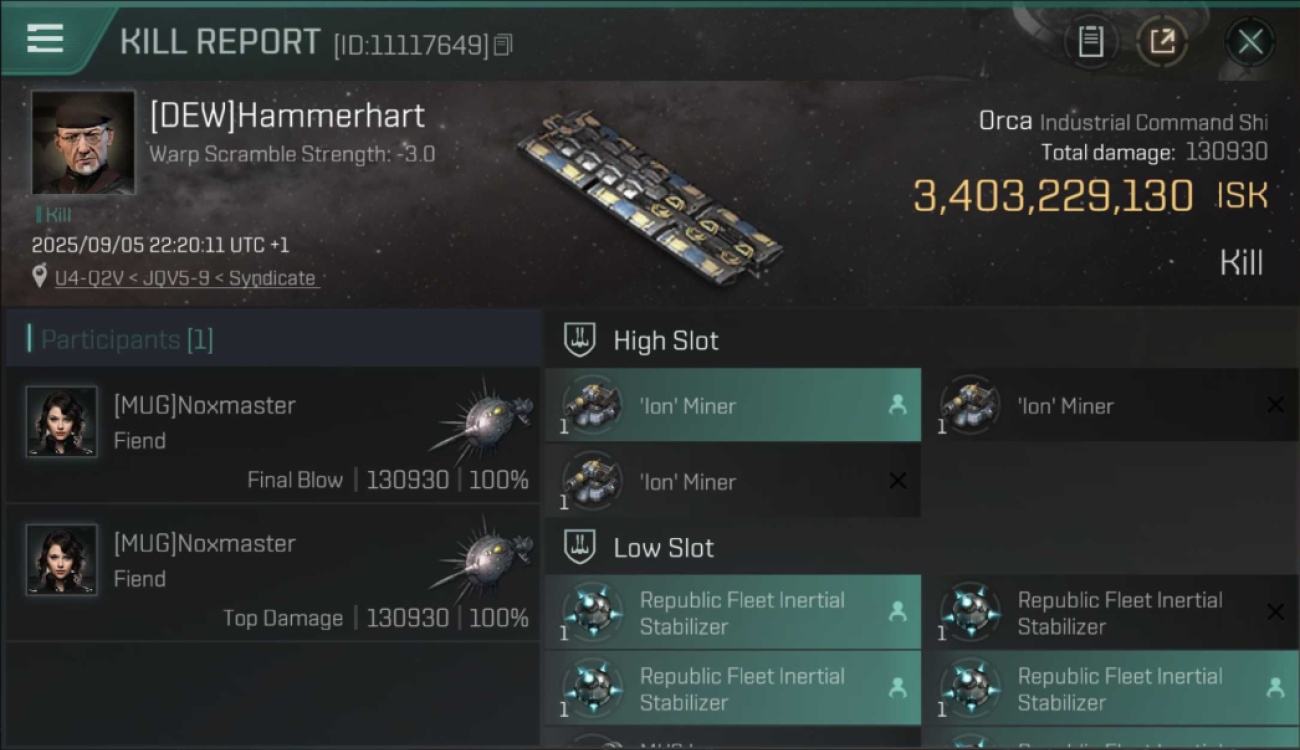Open the High Slot shield icon
This screenshot has height=750, width=1300.
(x=580, y=340)
